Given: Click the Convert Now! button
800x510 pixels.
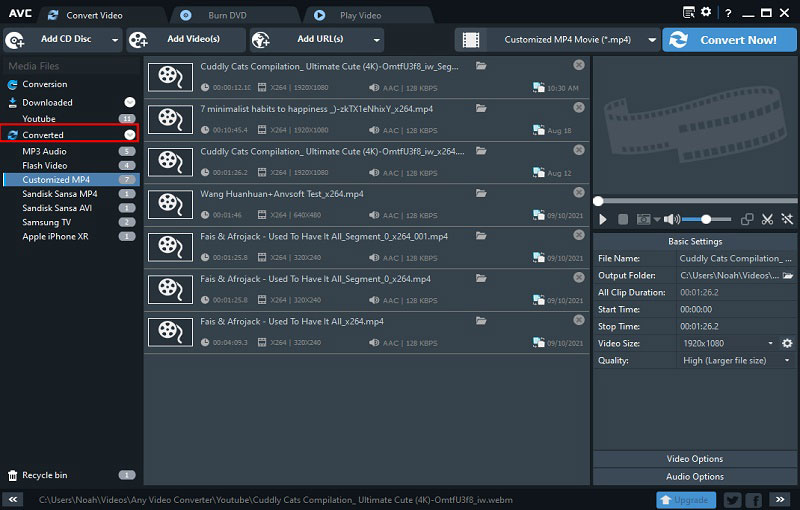Looking at the screenshot, I should [730, 40].
